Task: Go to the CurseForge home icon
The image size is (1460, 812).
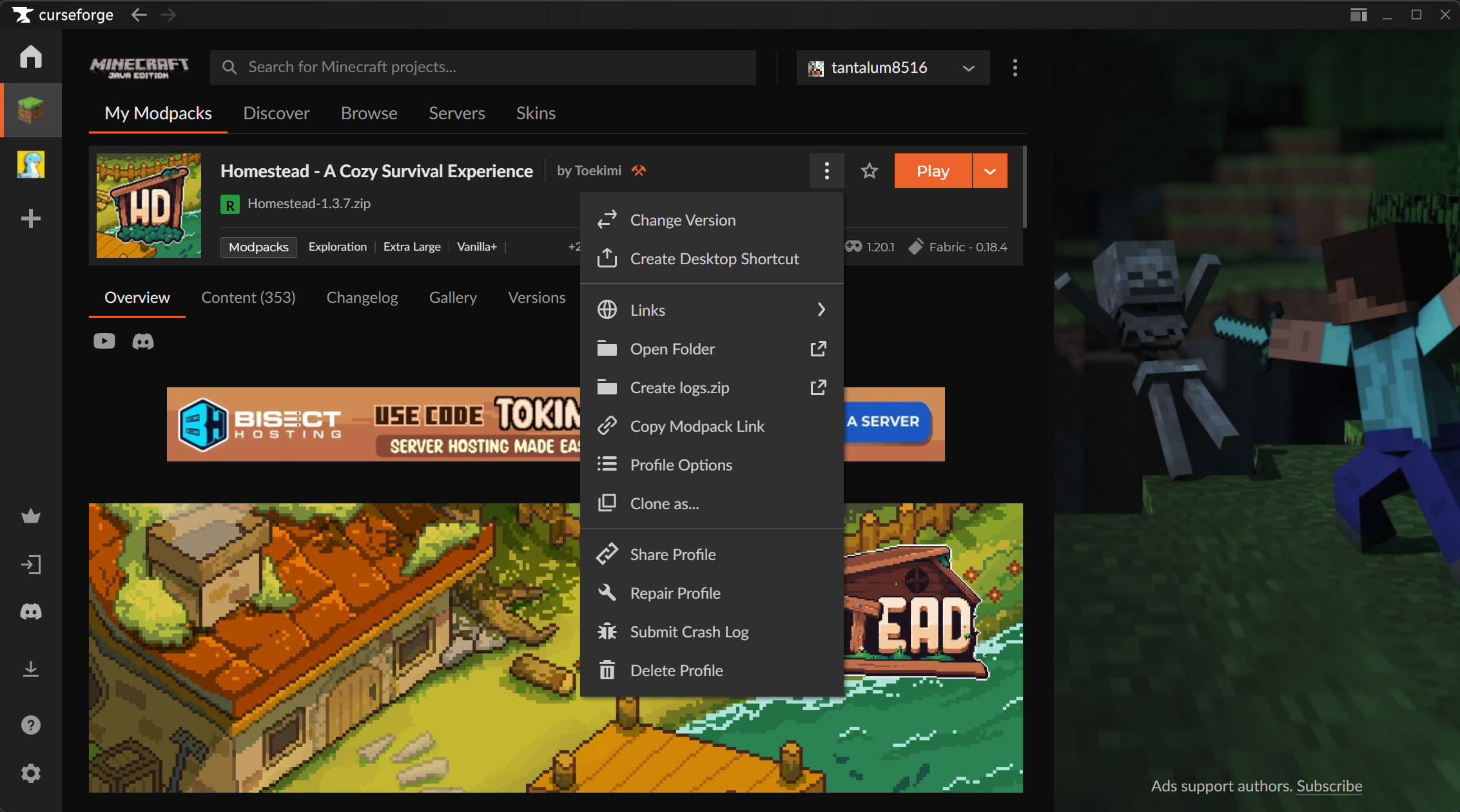Action: click(31, 57)
